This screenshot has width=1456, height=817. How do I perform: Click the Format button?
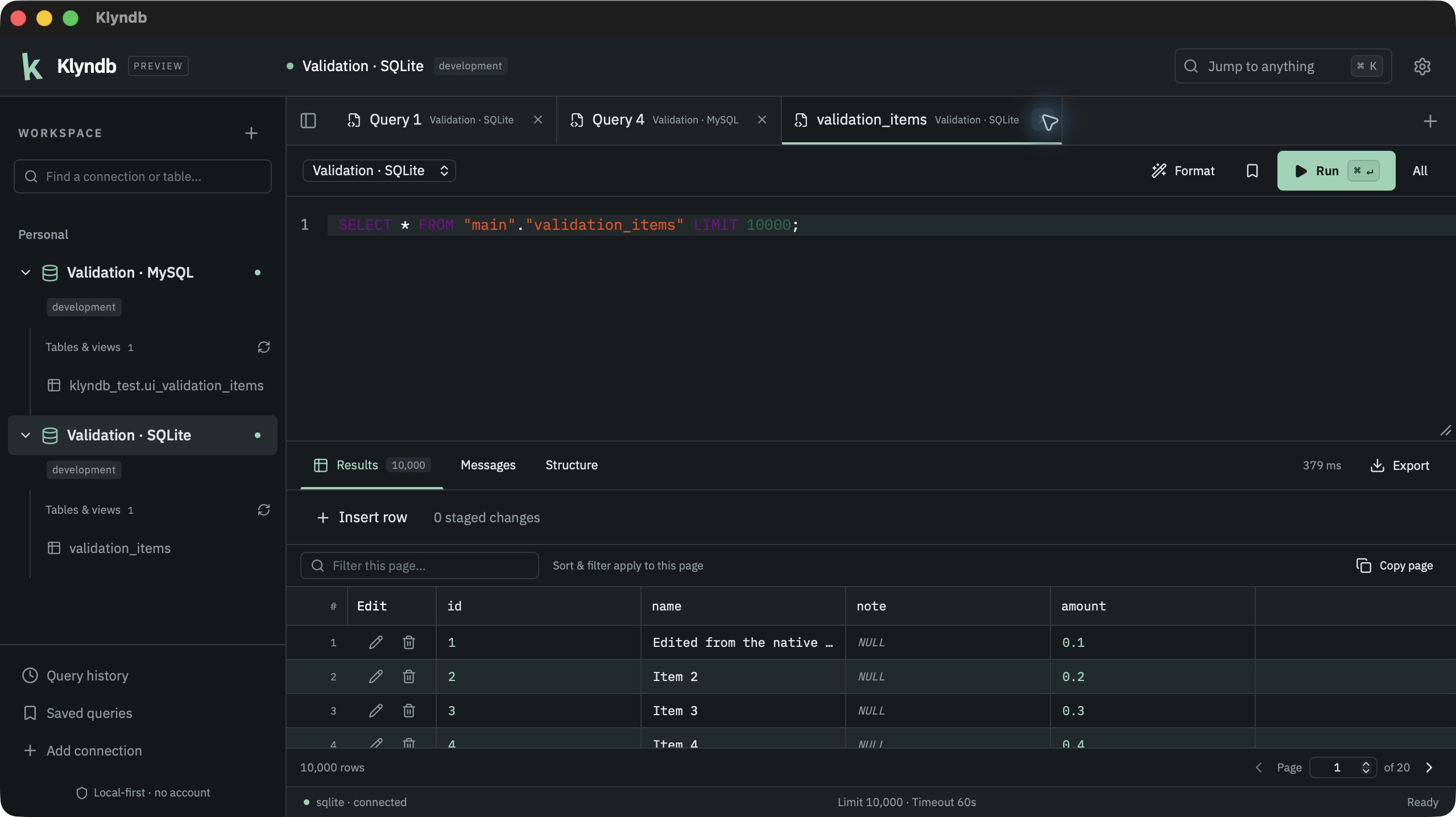pyautogui.click(x=1183, y=171)
